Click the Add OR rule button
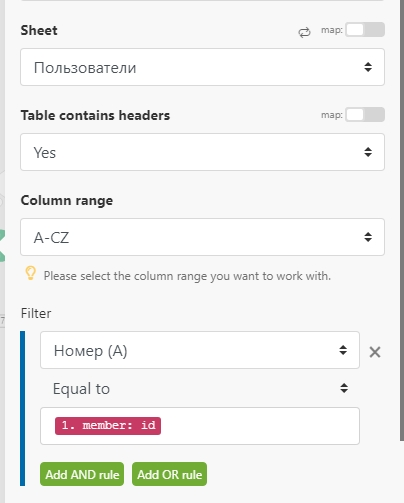The image size is (404, 503). tap(169, 474)
